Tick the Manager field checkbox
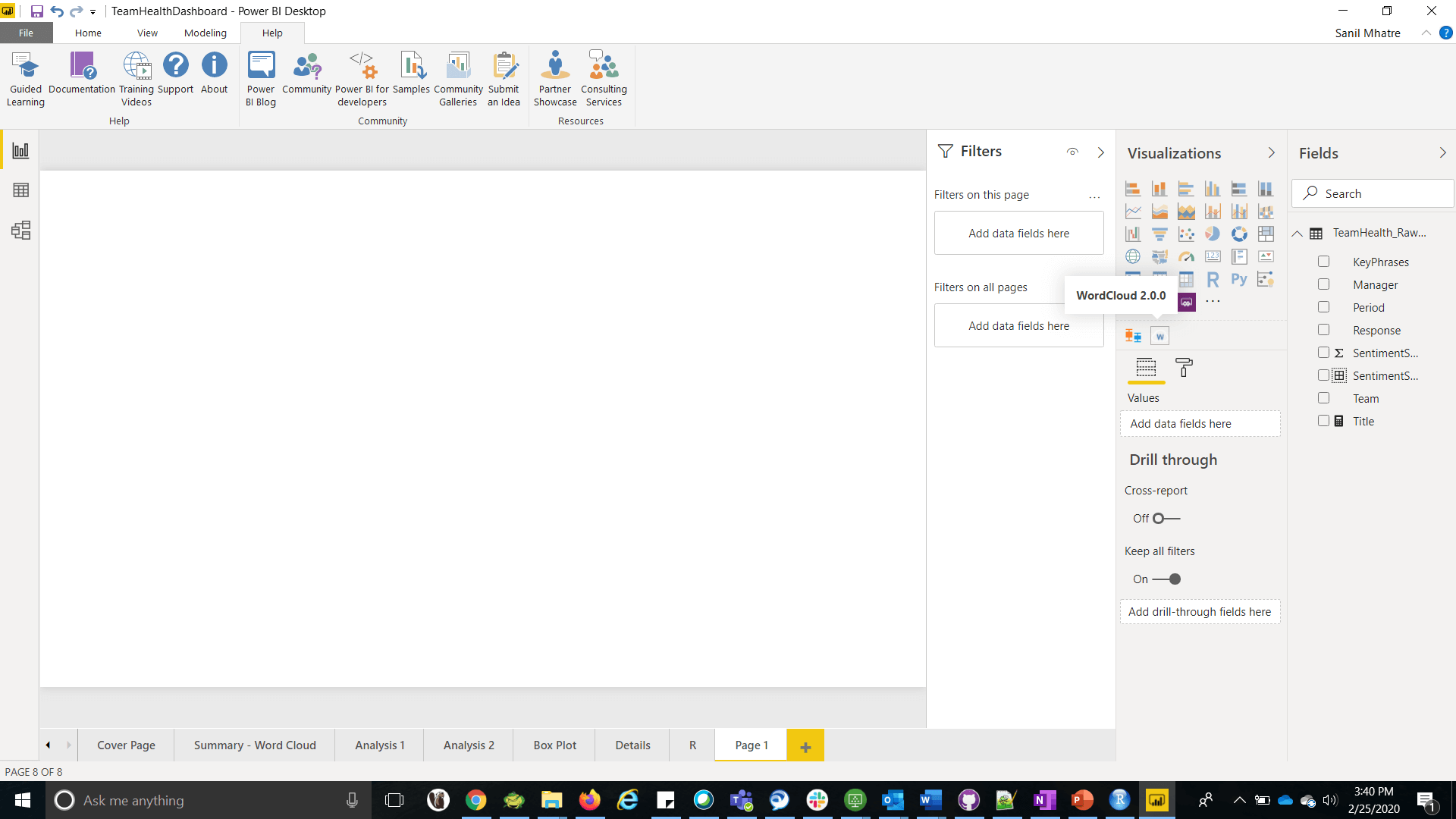The width and height of the screenshot is (1456, 819). [x=1323, y=284]
